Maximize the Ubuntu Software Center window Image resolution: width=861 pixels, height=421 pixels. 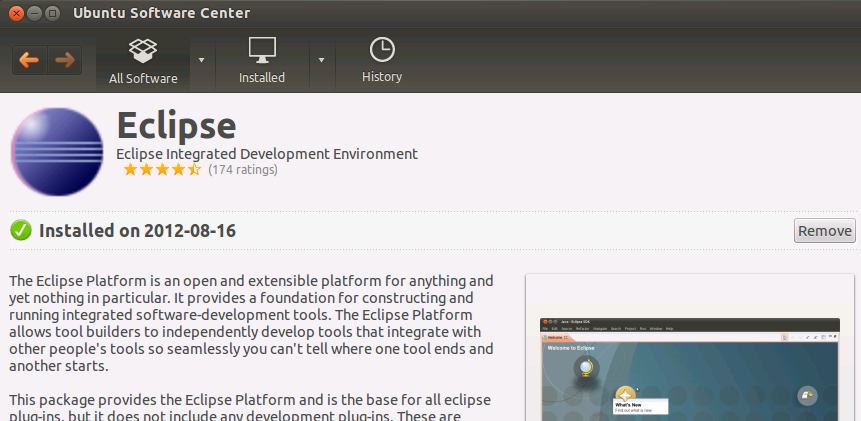point(52,13)
